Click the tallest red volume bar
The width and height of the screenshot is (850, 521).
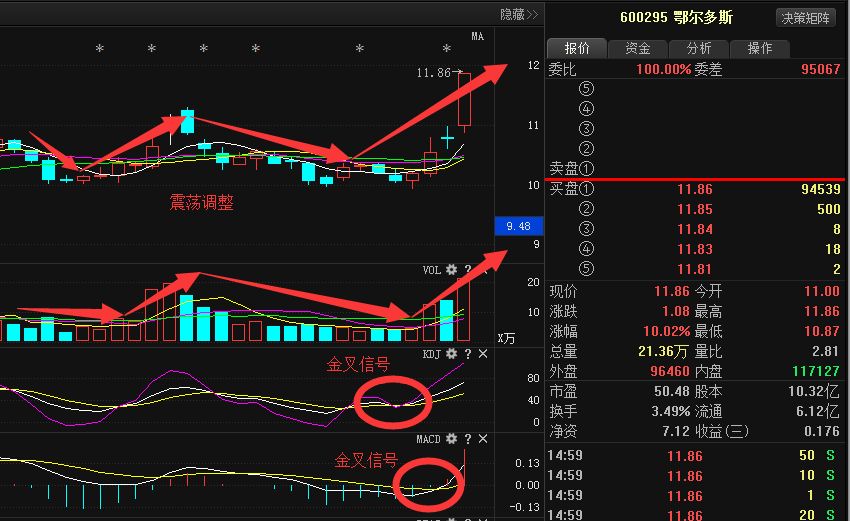pos(463,310)
